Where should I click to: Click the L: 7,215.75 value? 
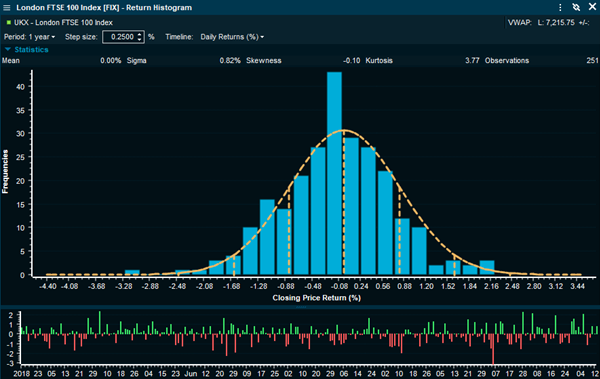click(556, 23)
